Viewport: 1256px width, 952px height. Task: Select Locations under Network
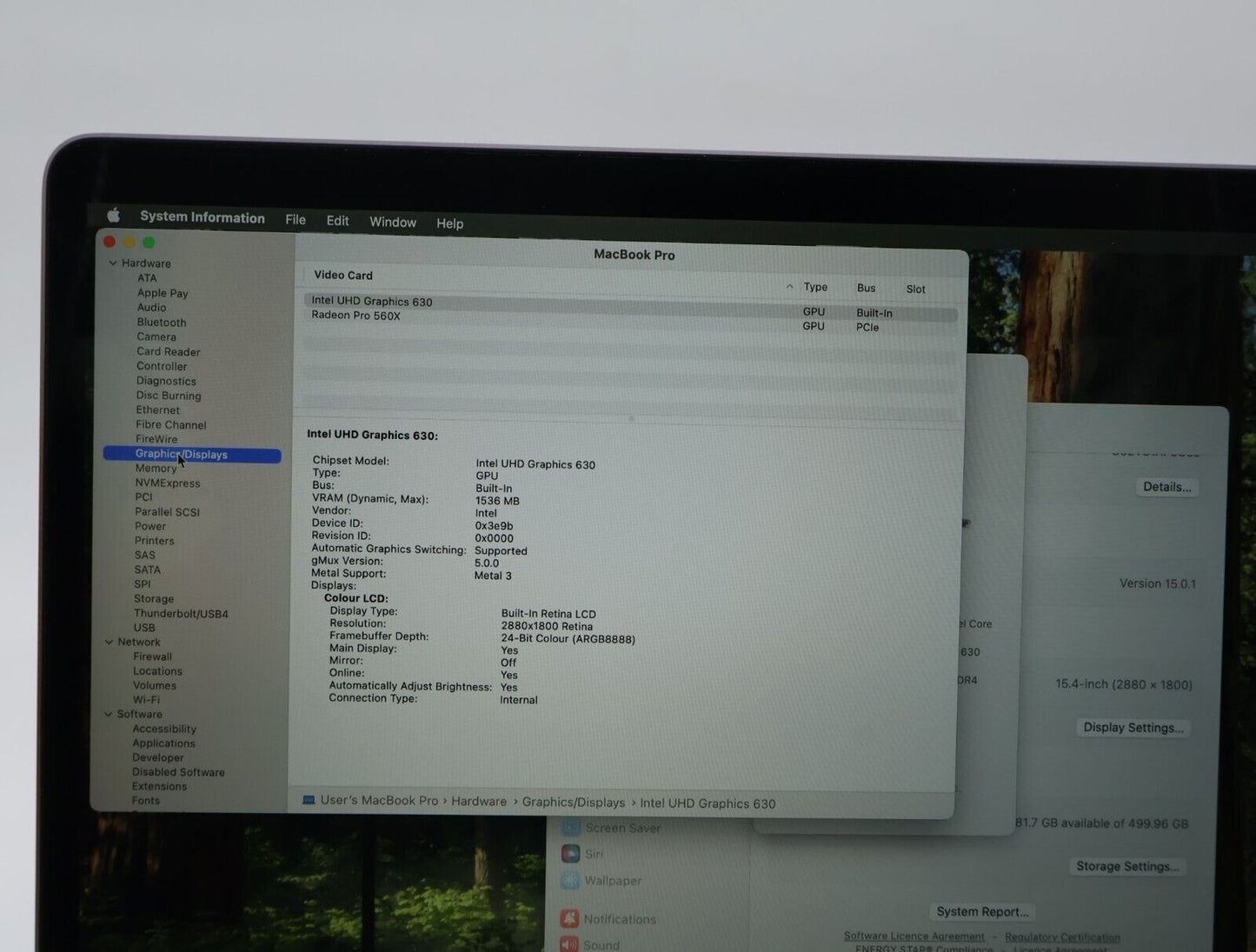157,671
